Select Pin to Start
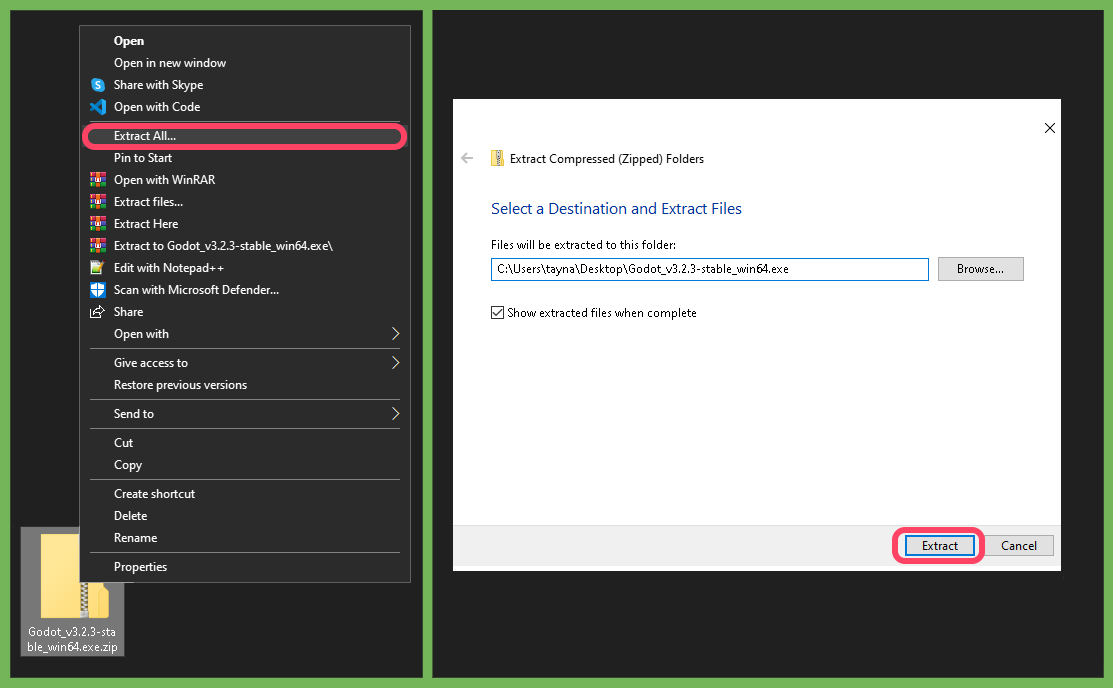The width and height of the screenshot is (1113, 688). 245,158
